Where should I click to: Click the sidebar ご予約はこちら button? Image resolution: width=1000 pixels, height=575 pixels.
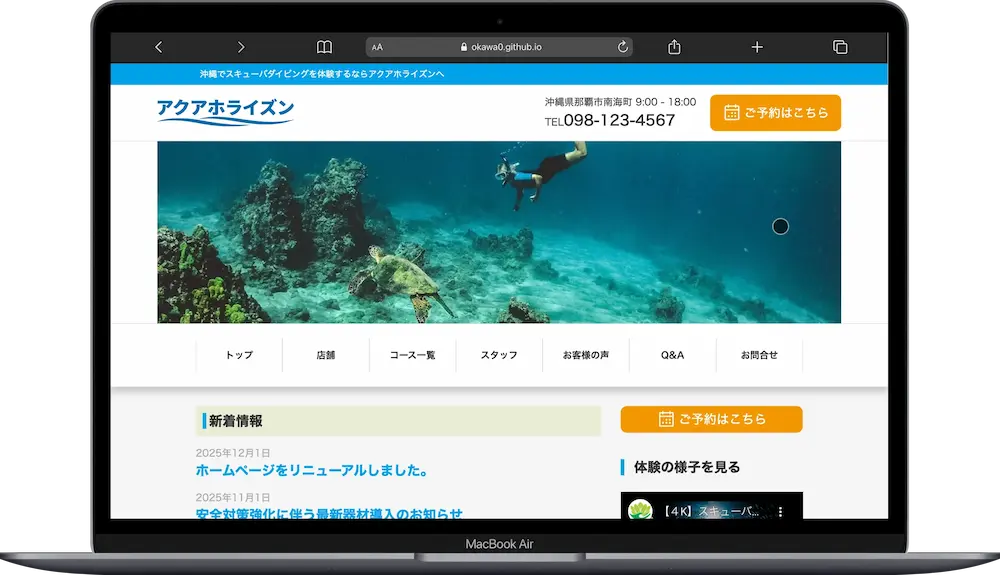[x=712, y=419]
